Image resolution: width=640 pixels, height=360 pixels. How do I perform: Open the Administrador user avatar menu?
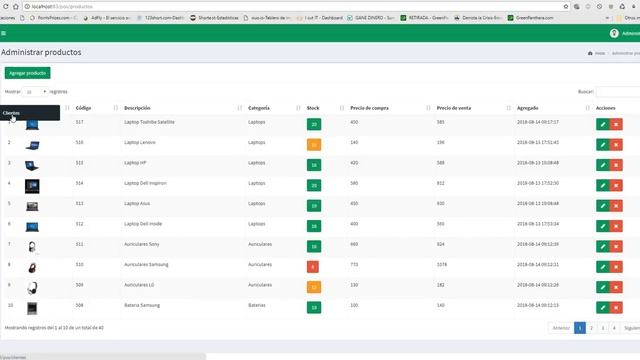[x=614, y=33]
